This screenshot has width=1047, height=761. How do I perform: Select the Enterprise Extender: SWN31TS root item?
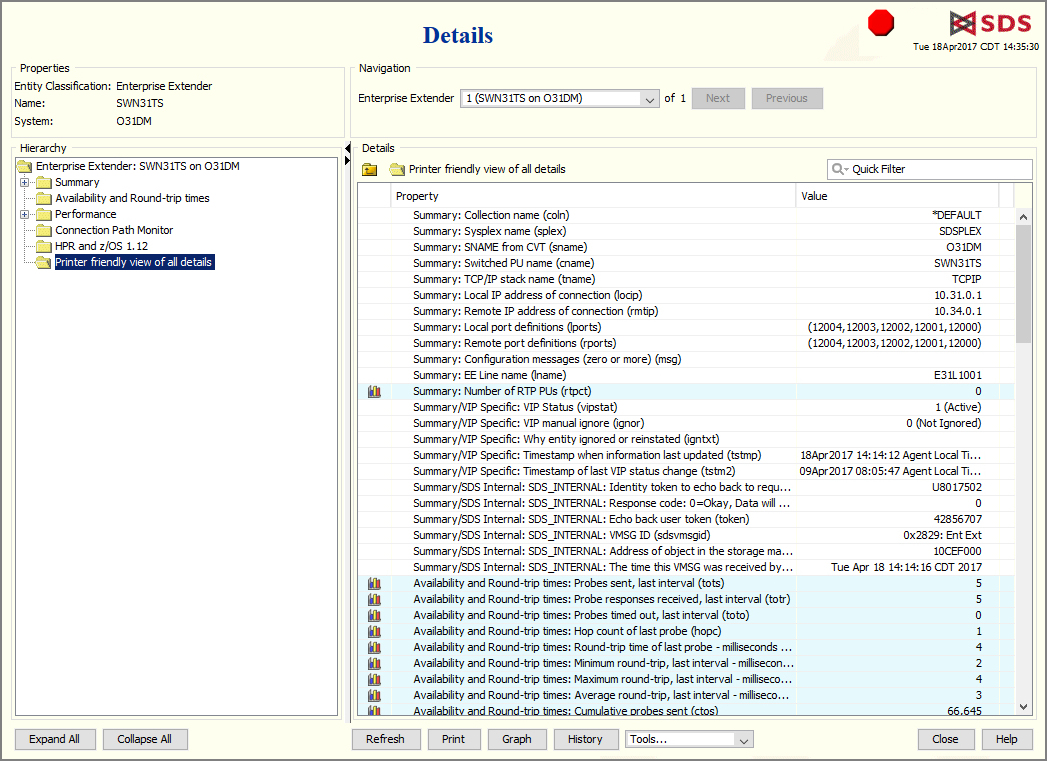click(x=138, y=166)
